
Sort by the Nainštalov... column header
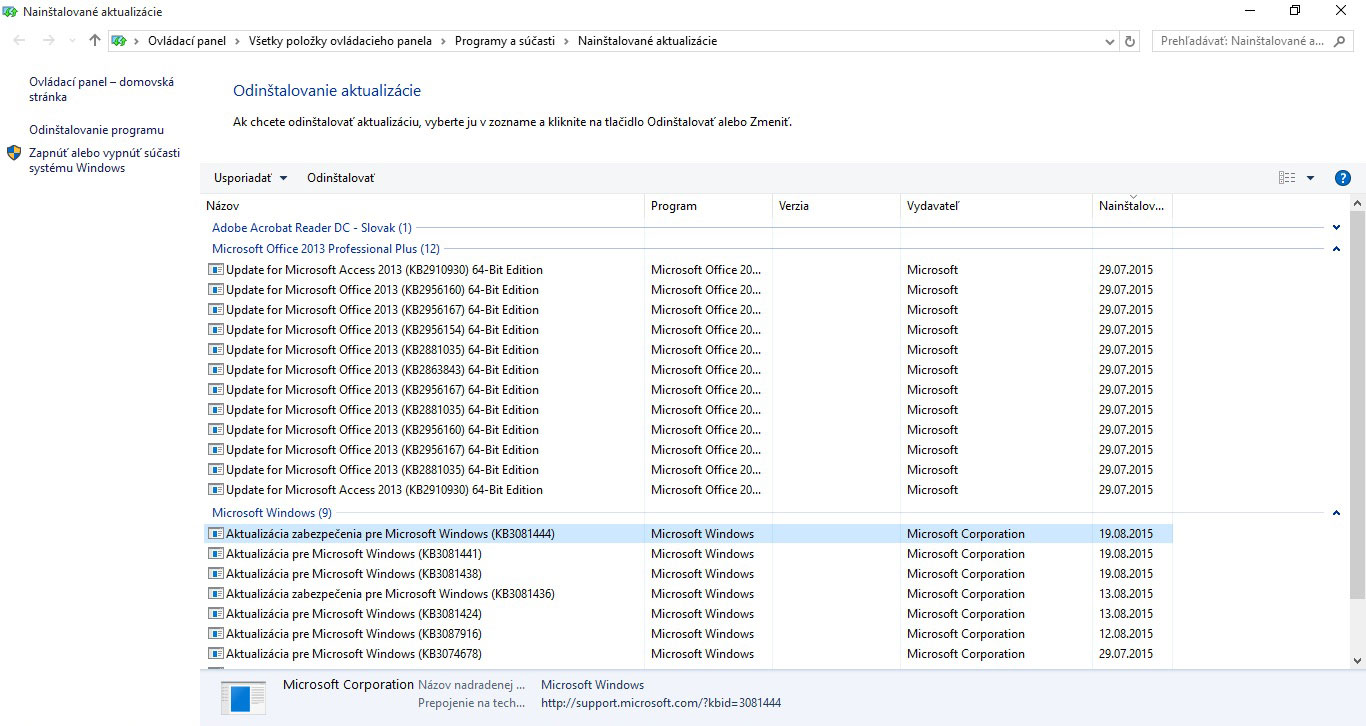[x=1132, y=206]
